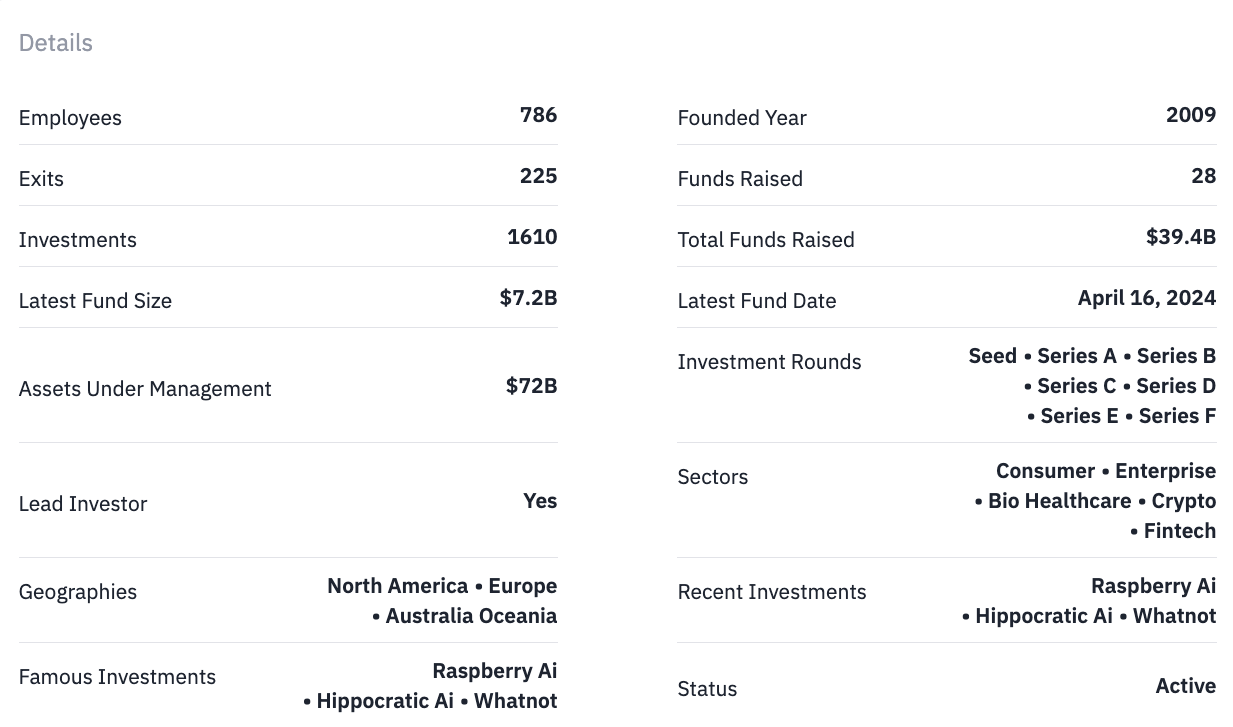Open Whatnot under Famous Investments
Image resolution: width=1233 pixels, height=727 pixels.
click(515, 701)
